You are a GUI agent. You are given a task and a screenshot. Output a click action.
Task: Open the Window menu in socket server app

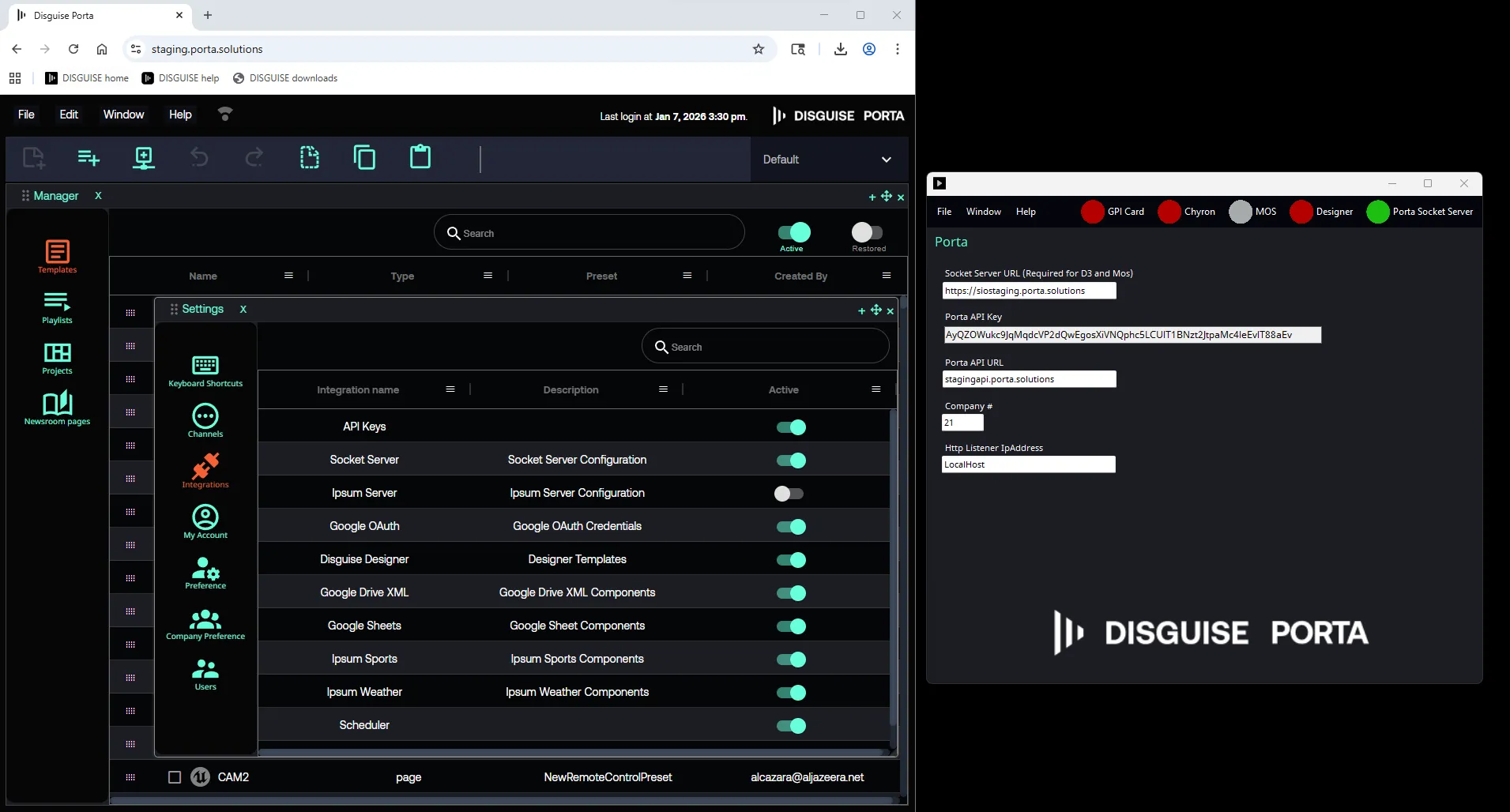(983, 212)
